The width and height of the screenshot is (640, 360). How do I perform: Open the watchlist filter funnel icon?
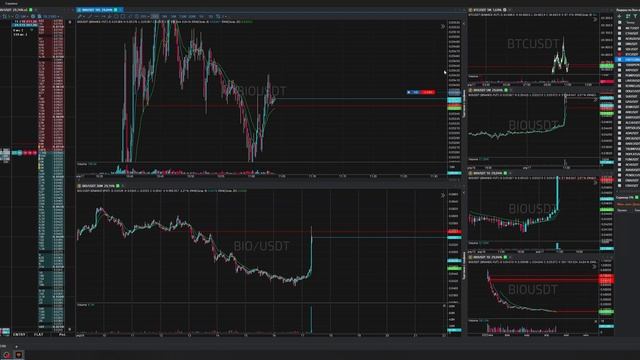[636, 16]
